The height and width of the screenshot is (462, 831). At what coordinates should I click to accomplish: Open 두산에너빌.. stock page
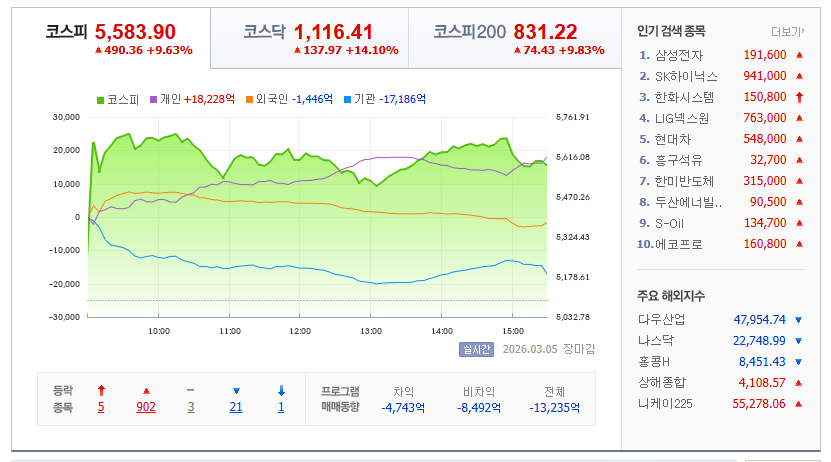(x=688, y=202)
